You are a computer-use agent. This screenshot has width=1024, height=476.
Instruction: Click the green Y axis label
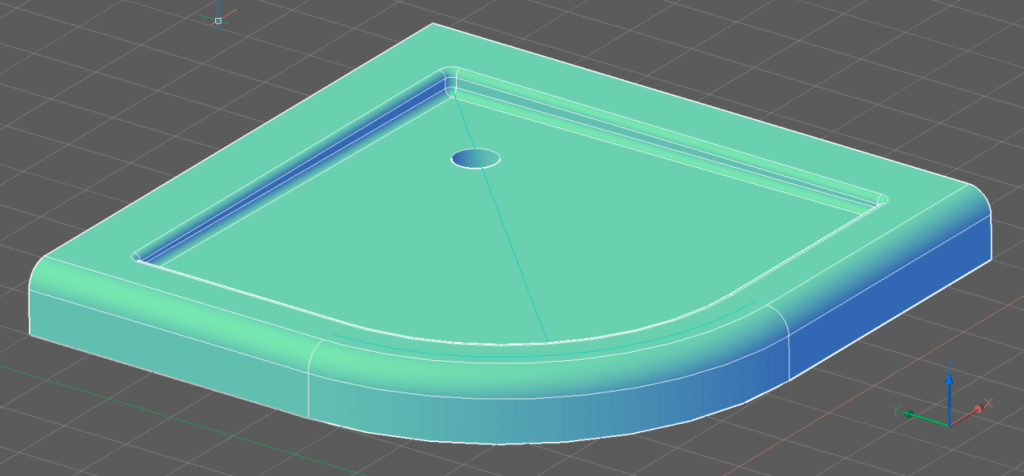pyautogui.click(x=897, y=410)
